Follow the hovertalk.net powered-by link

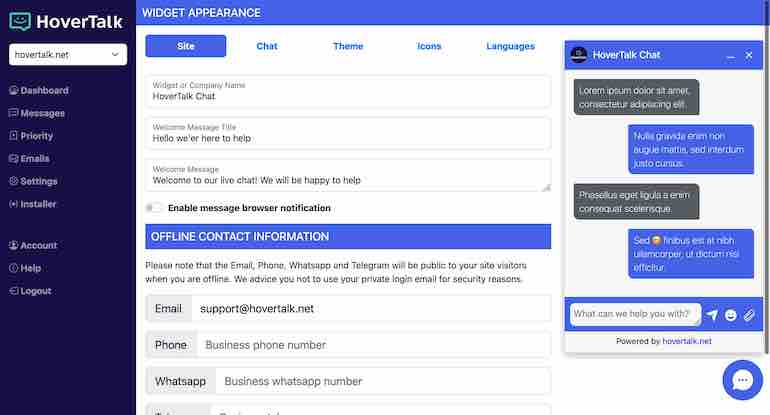click(x=687, y=341)
